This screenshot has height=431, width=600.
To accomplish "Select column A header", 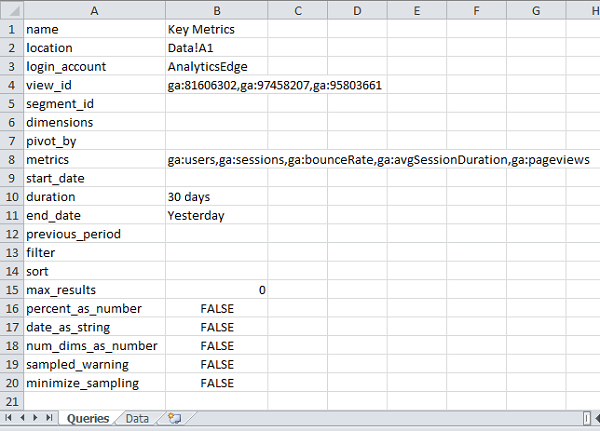I will click(95, 10).
